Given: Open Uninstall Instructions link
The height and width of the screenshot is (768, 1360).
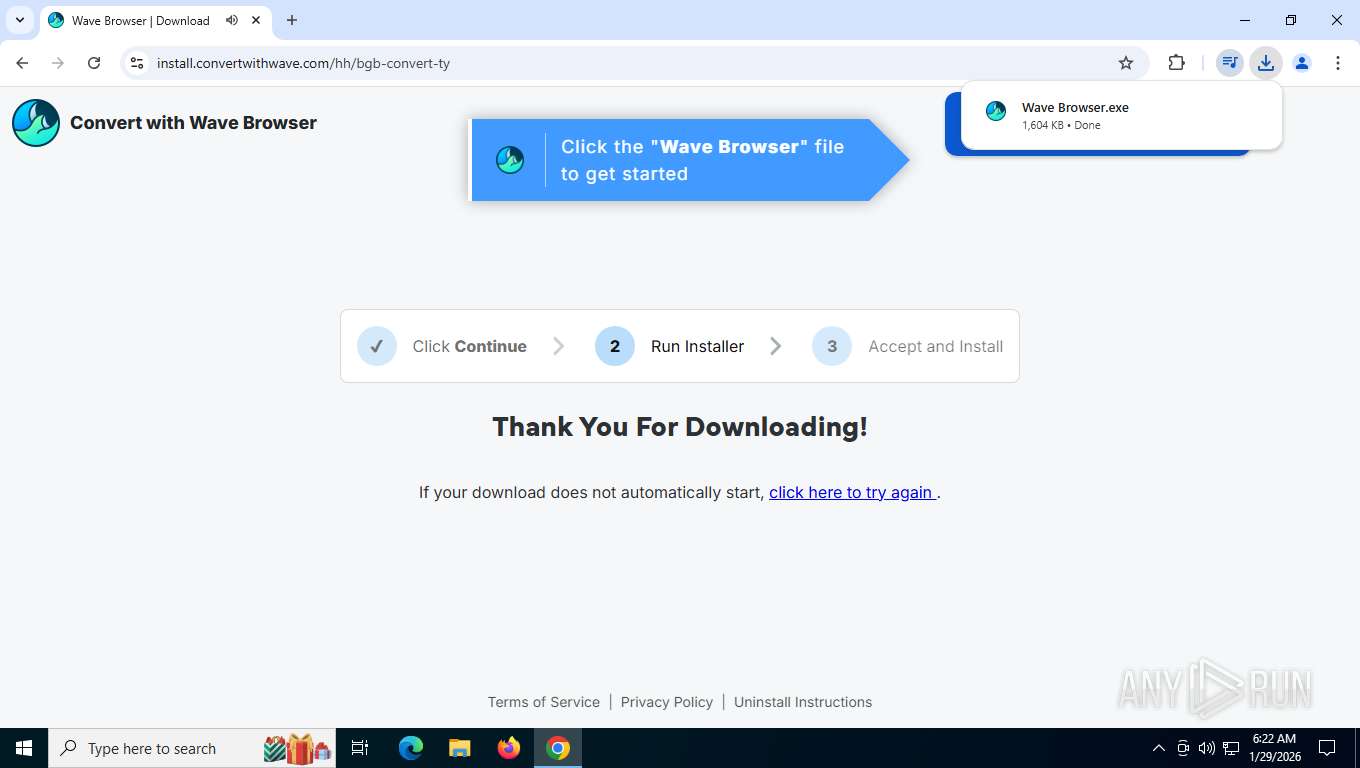Looking at the screenshot, I should [803, 702].
